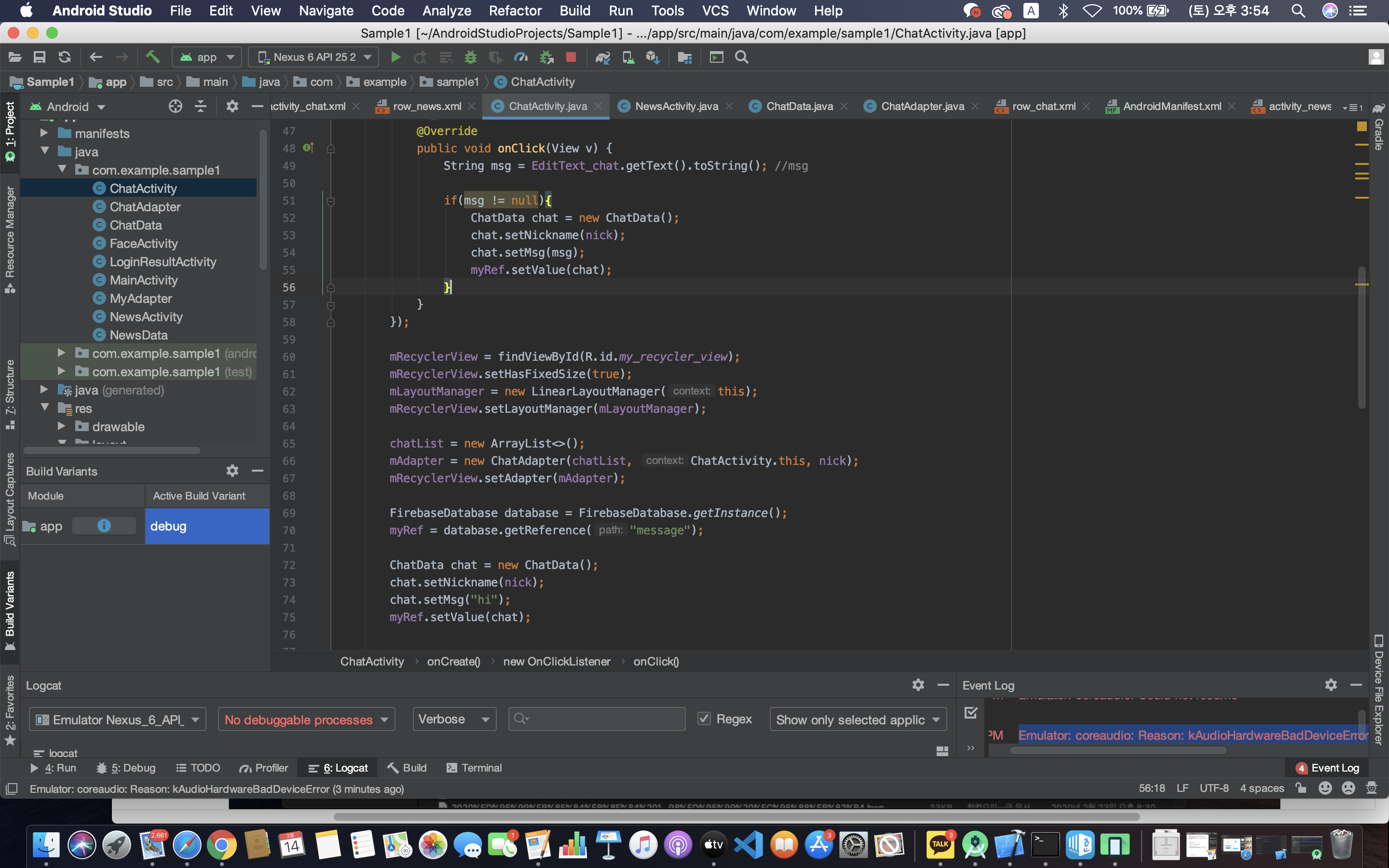Open the Profiler icon in the toolbar
Image resolution: width=1389 pixels, height=868 pixels.
pyautogui.click(x=520, y=57)
